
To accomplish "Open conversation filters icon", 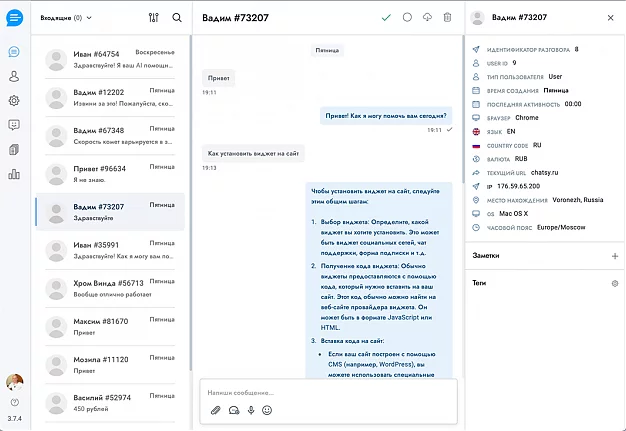I will tap(153, 17).
